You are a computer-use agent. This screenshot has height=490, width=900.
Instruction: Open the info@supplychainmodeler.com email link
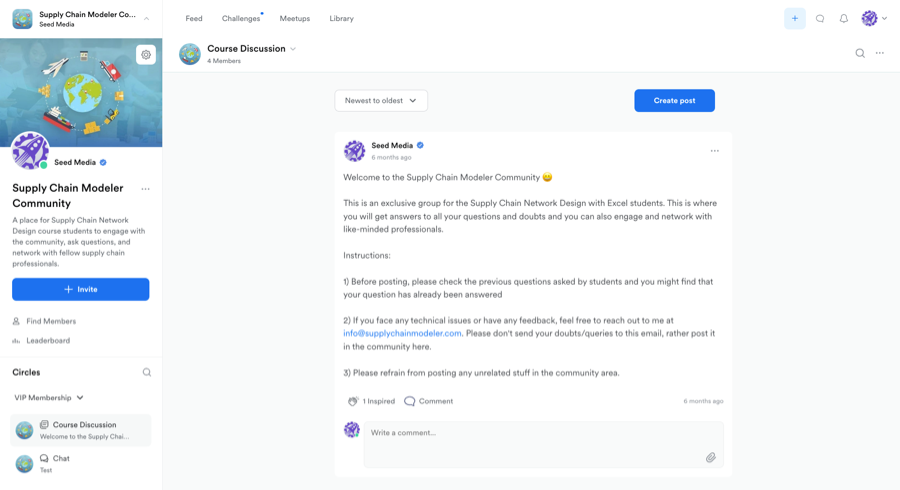(402, 333)
